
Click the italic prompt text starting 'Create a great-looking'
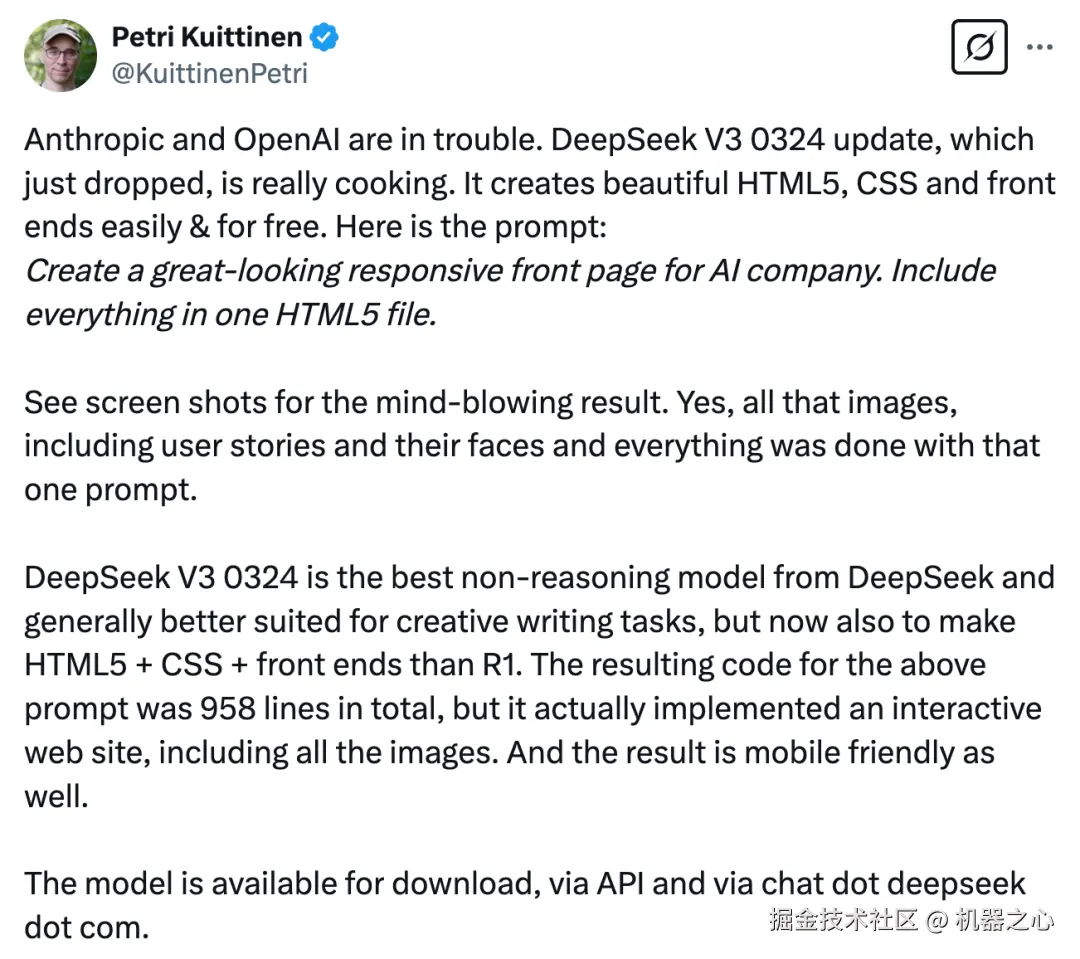point(510,292)
